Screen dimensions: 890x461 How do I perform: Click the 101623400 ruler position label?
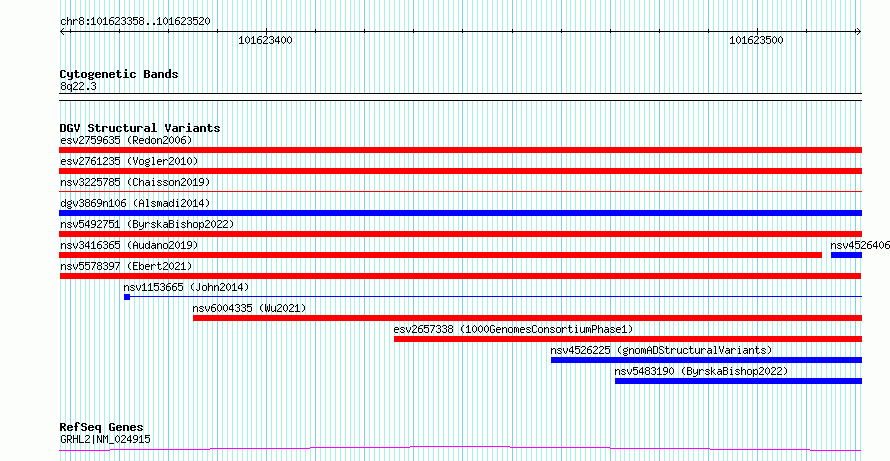(x=265, y=40)
